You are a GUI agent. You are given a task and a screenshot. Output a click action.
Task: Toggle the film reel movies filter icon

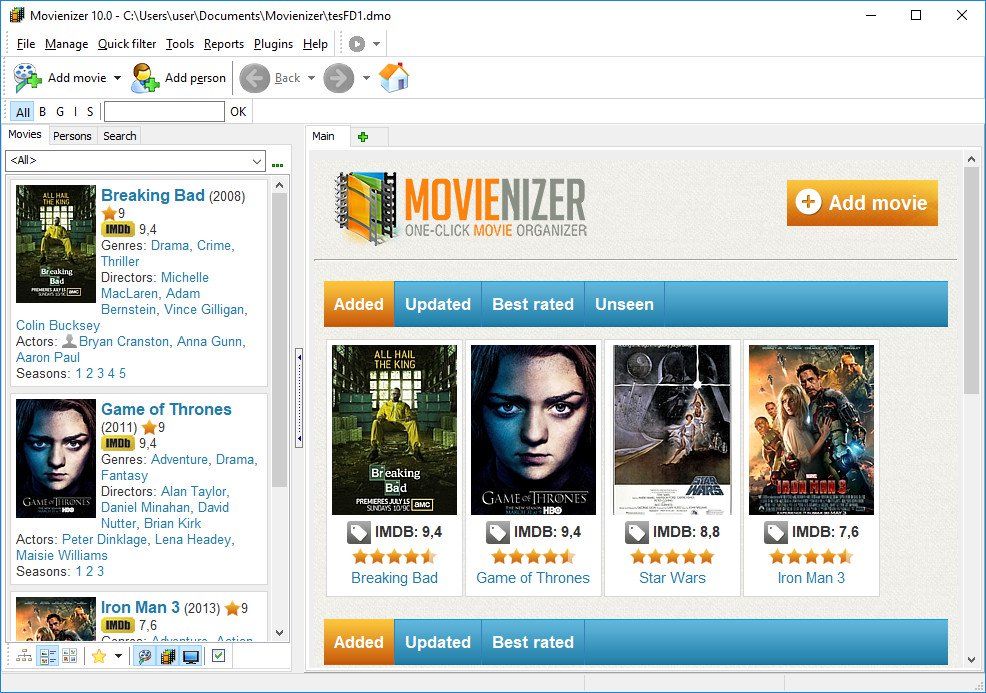pos(145,657)
